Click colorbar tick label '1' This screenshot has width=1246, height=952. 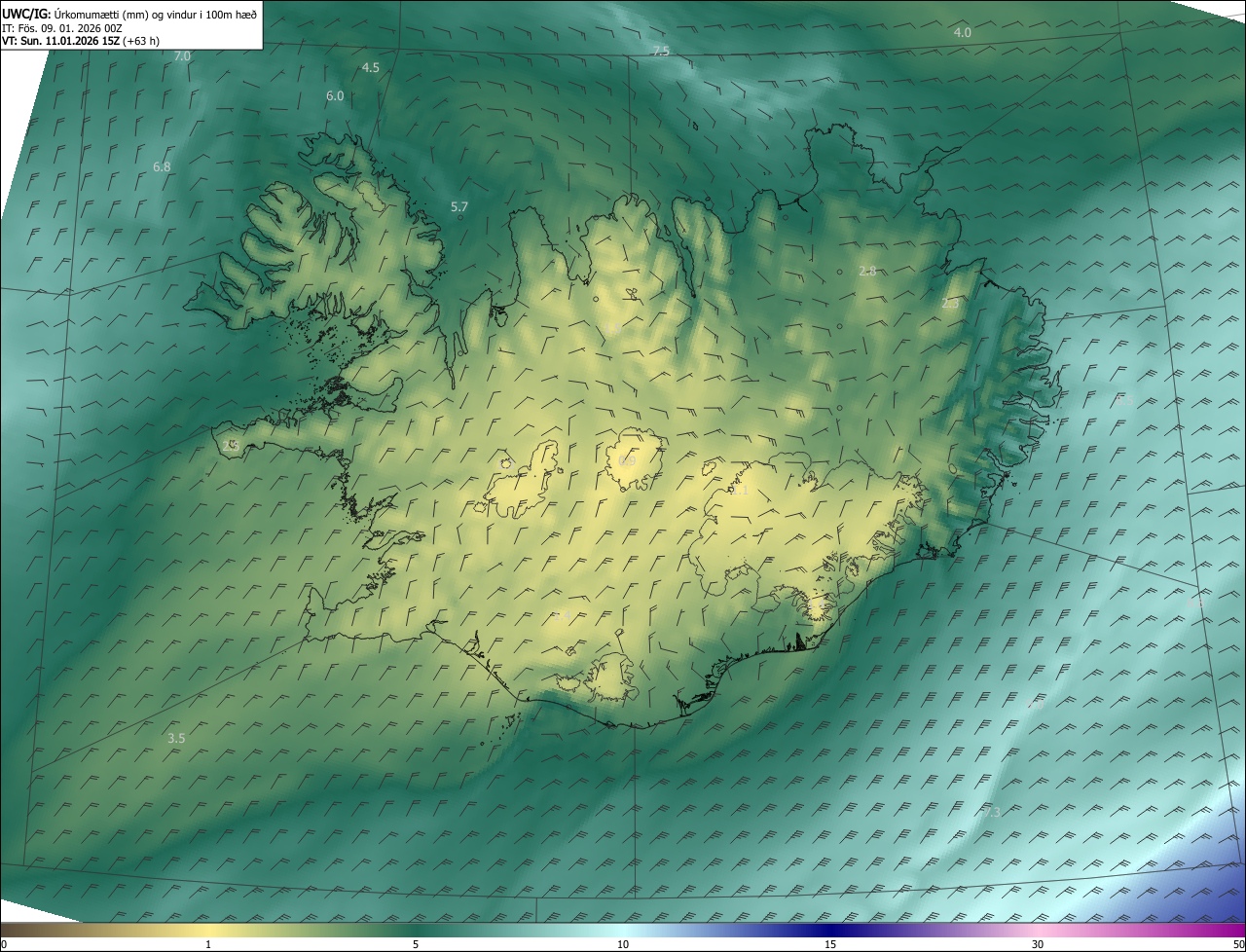(208, 944)
